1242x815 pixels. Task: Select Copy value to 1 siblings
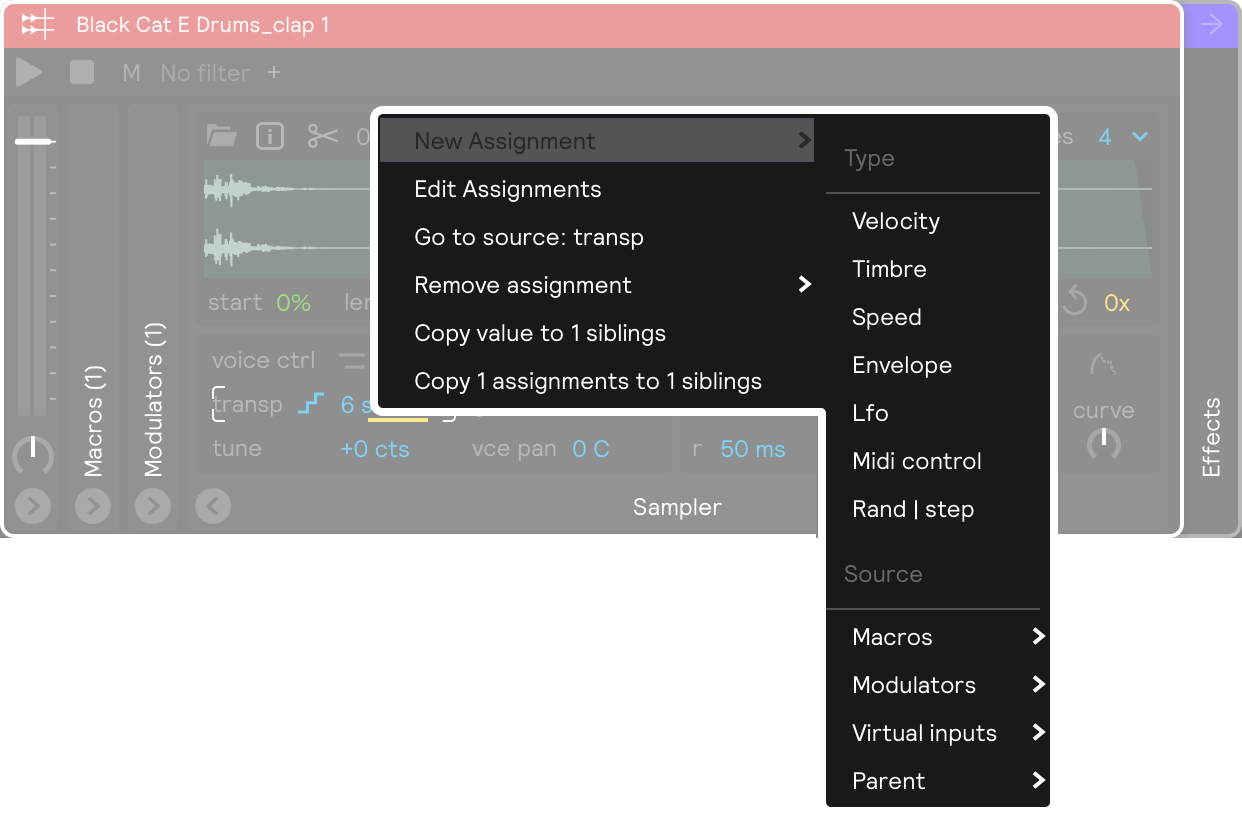[597, 333]
